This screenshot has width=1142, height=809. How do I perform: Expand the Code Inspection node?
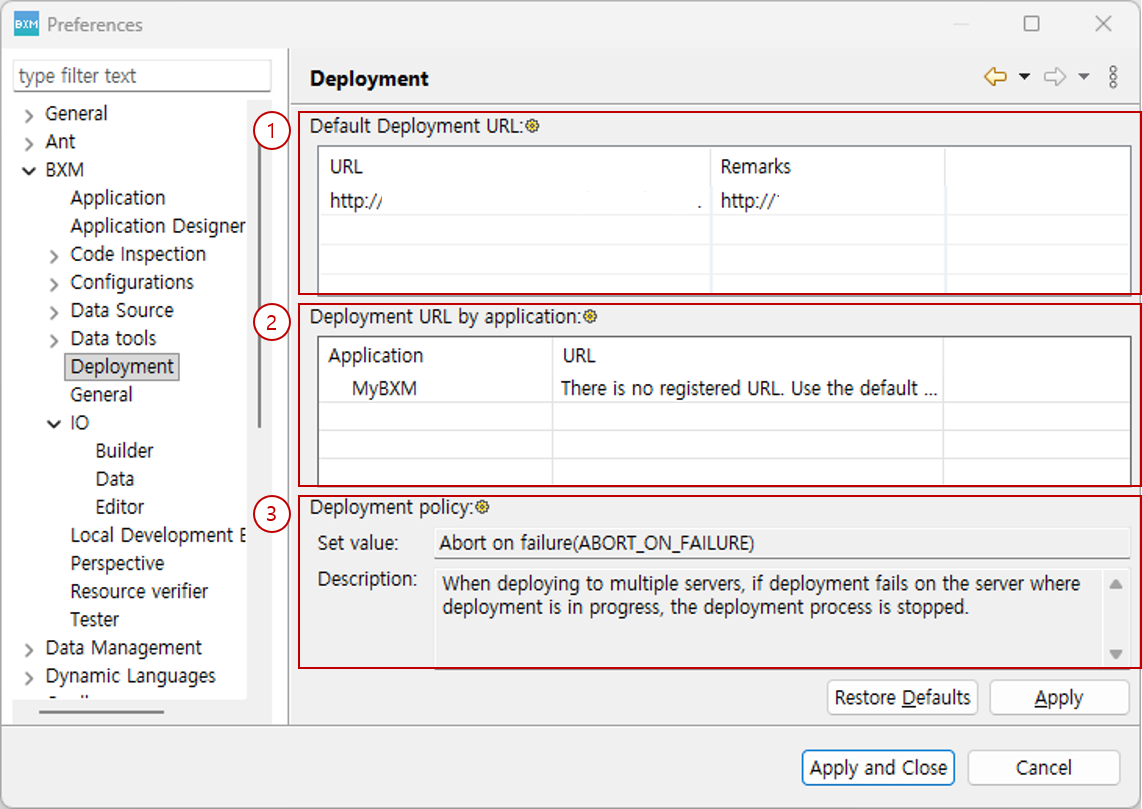point(54,256)
